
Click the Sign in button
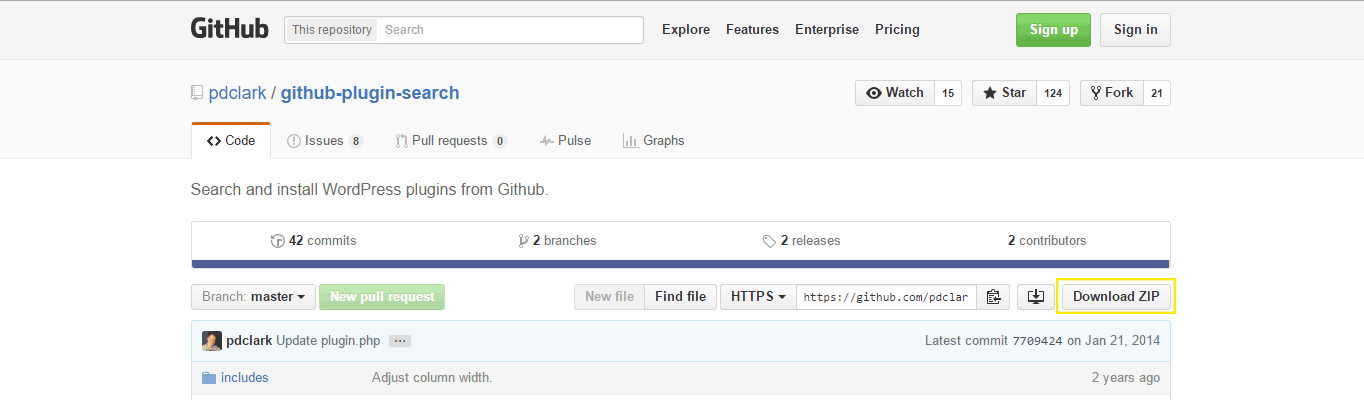pyautogui.click(x=1135, y=30)
